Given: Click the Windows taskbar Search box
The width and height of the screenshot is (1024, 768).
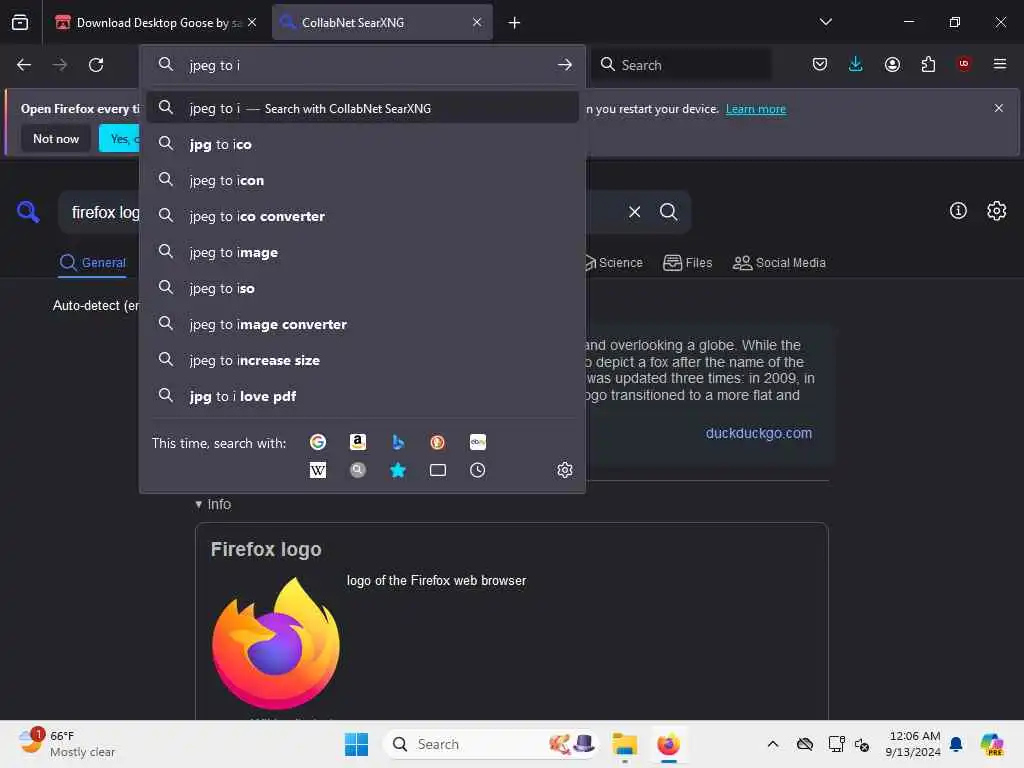Looking at the screenshot, I should tap(491, 744).
